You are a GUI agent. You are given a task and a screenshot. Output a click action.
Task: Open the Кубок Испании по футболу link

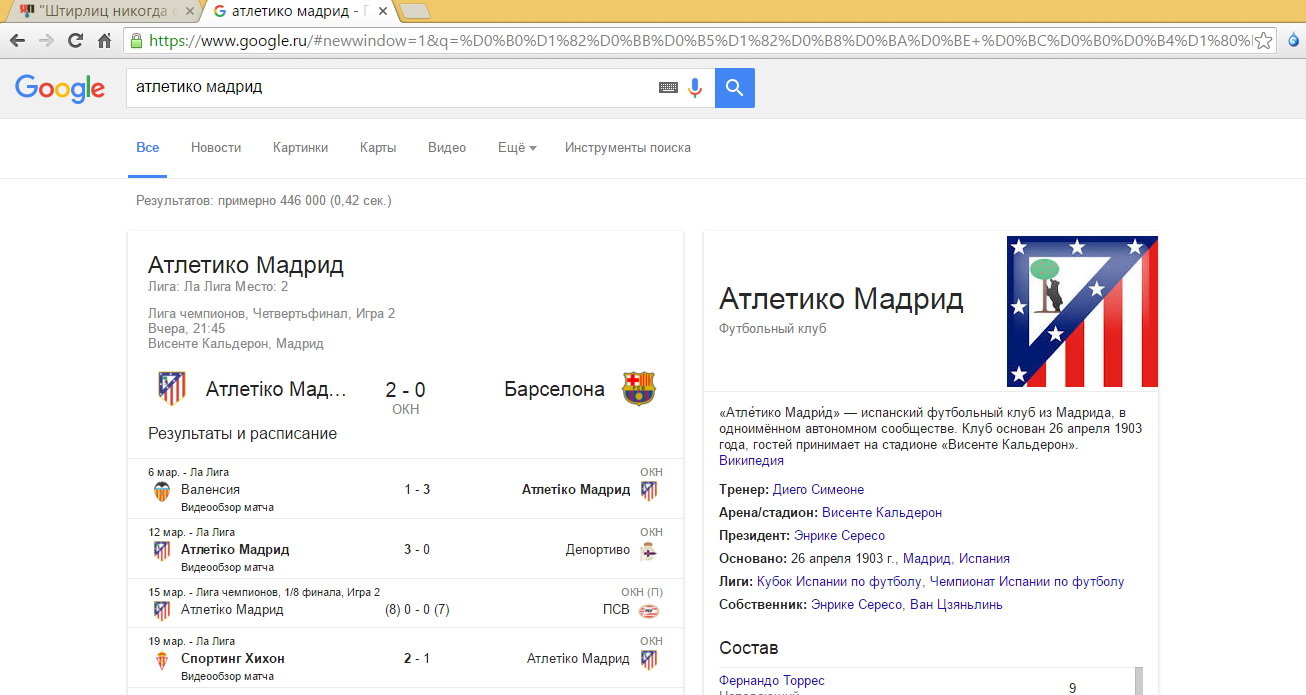[x=840, y=582]
